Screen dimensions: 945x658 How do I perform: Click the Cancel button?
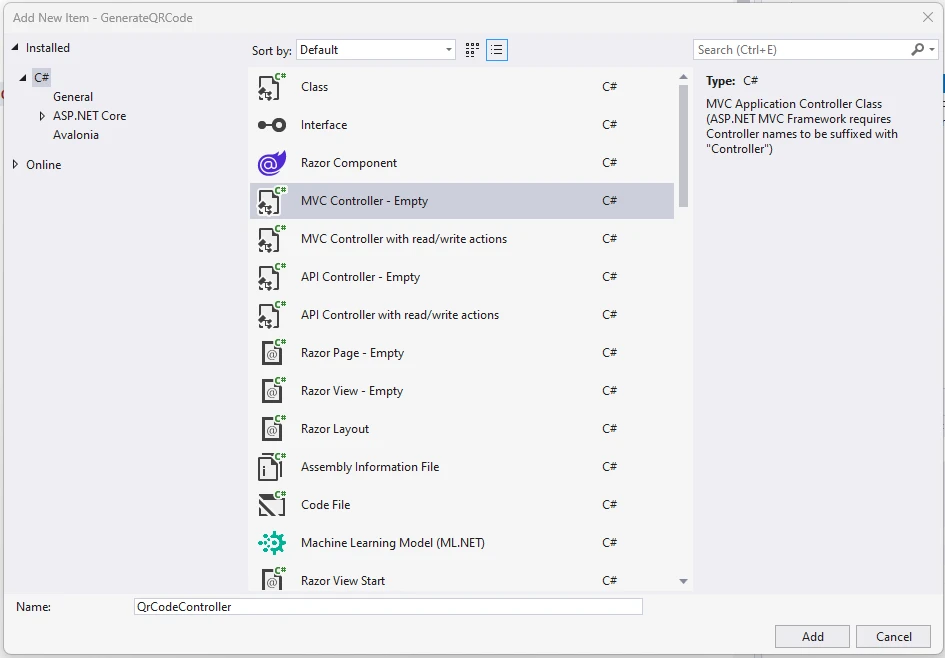coord(893,637)
